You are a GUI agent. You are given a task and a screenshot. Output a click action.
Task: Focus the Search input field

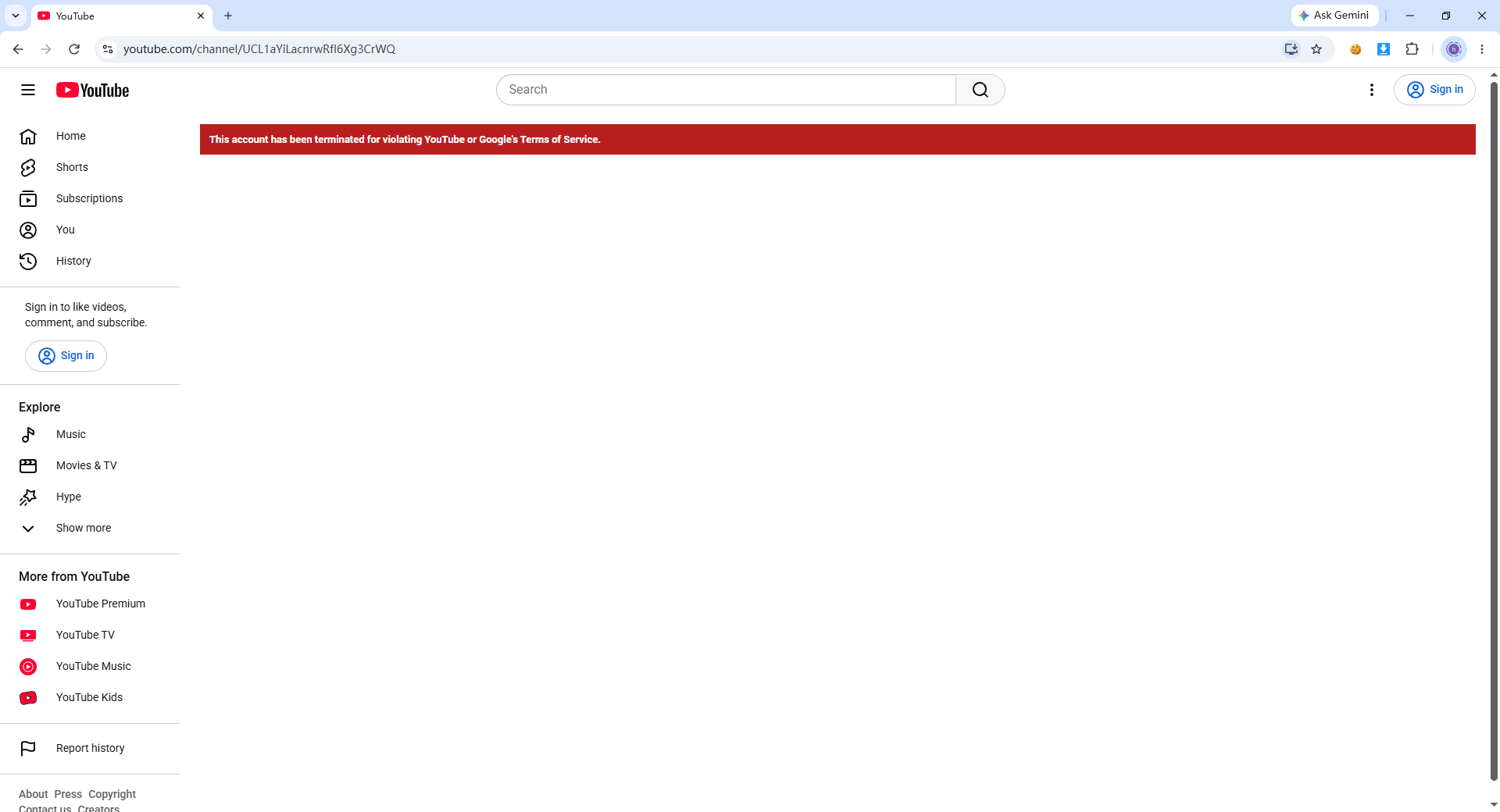point(726,90)
